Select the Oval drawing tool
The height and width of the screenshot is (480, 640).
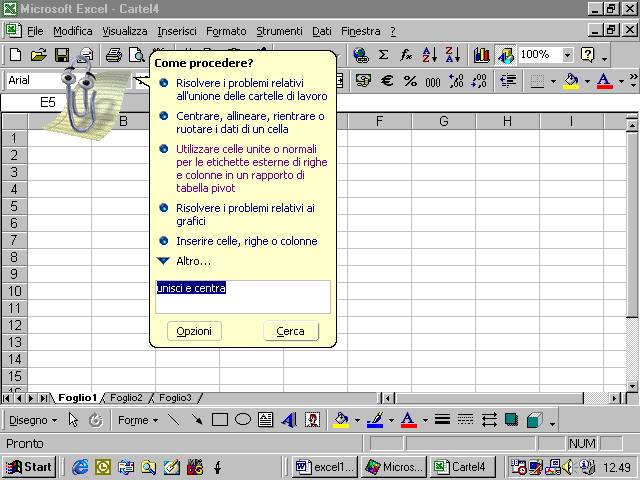click(243, 420)
